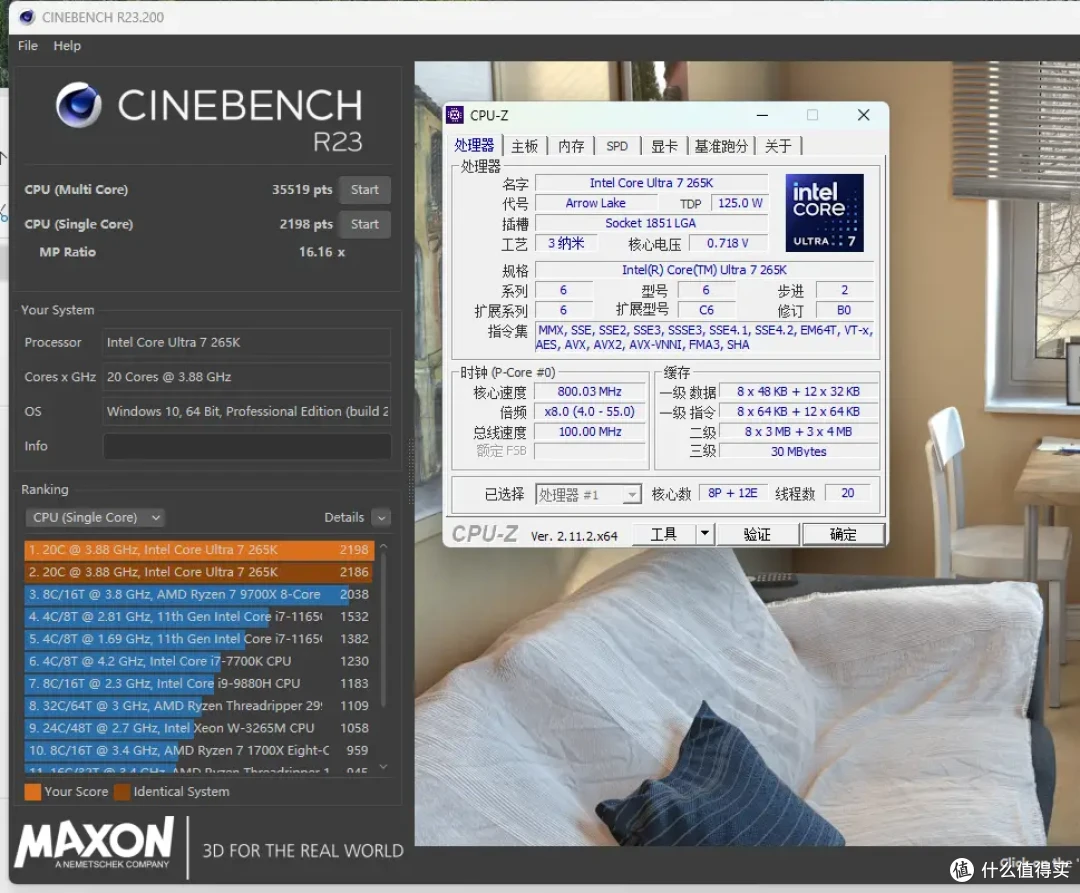Viewport: 1080px width, 893px height.
Task: Open the 处理器 #1 selection dropdown
Action: point(588,494)
